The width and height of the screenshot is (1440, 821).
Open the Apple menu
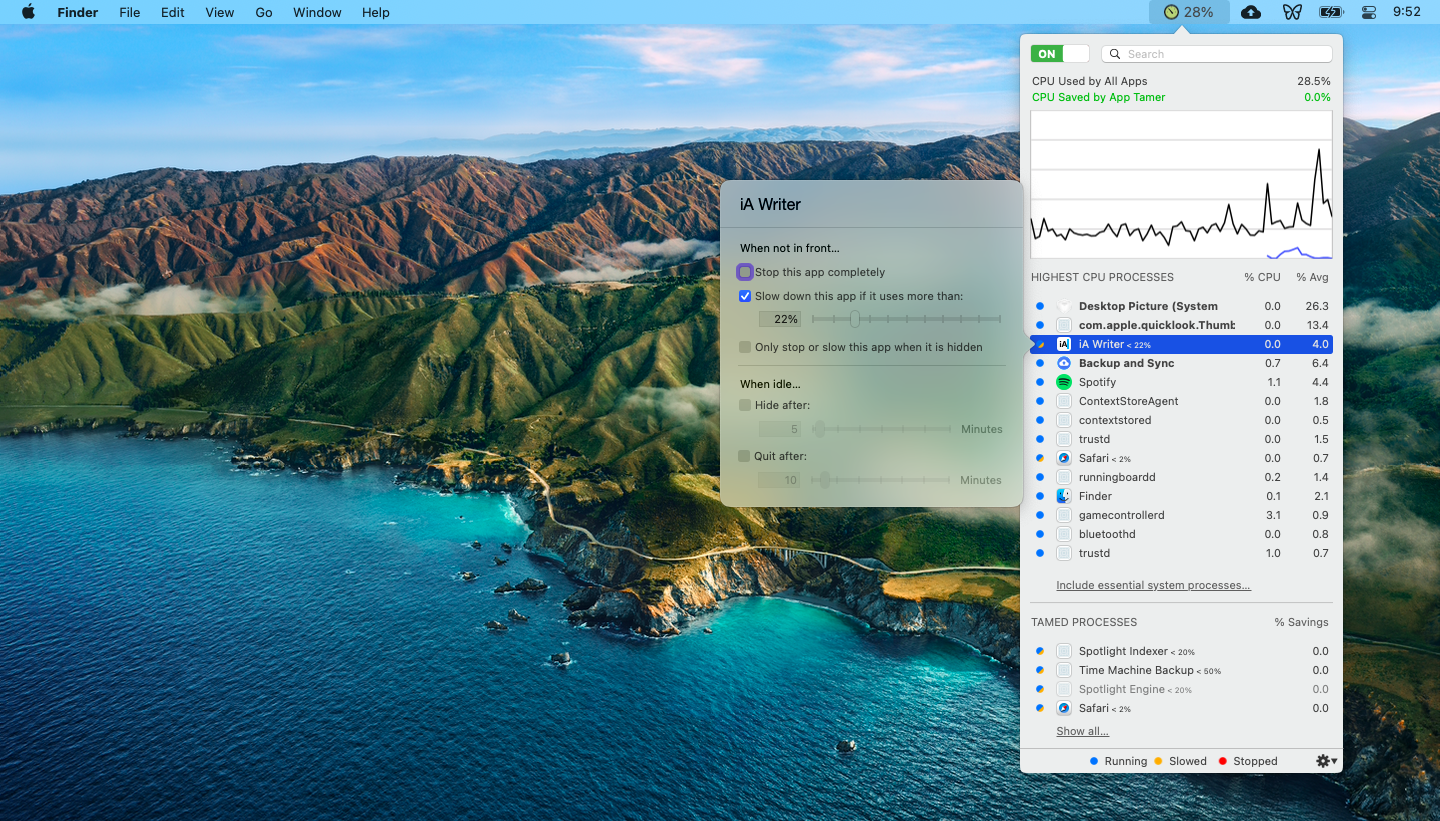(28, 12)
